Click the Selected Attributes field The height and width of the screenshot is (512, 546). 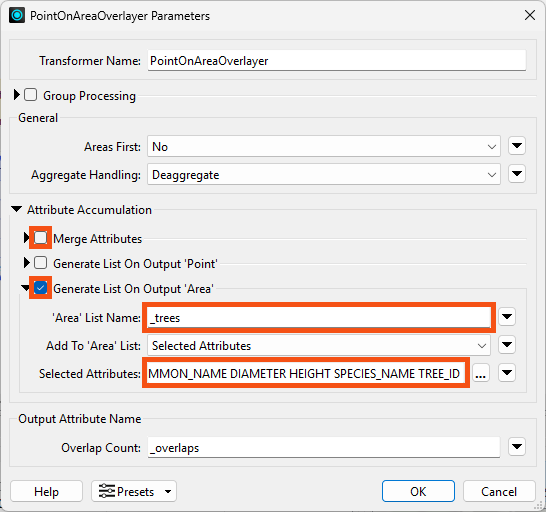pos(306,373)
